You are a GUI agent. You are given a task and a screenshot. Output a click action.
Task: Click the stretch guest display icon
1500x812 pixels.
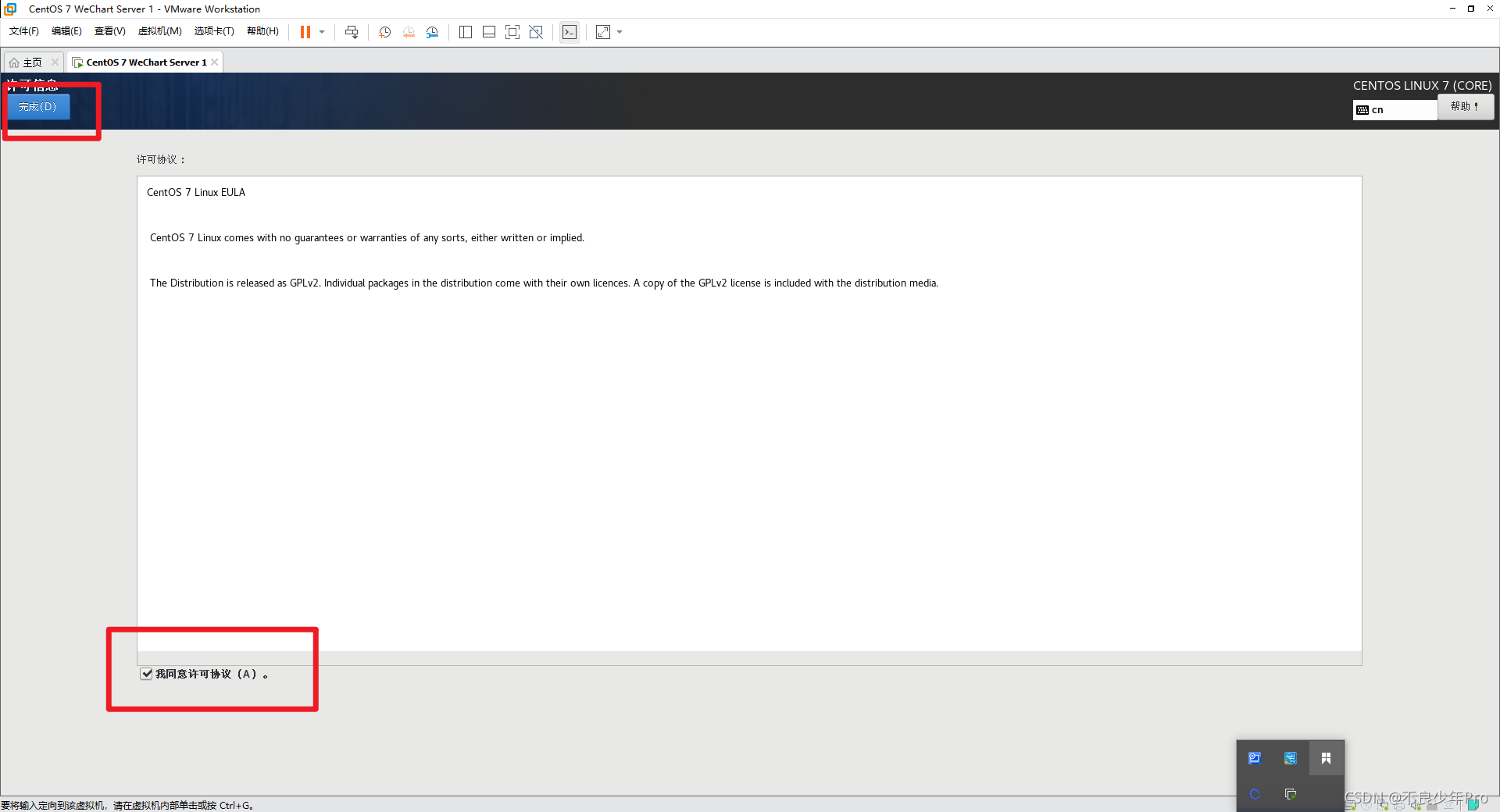tap(603, 32)
